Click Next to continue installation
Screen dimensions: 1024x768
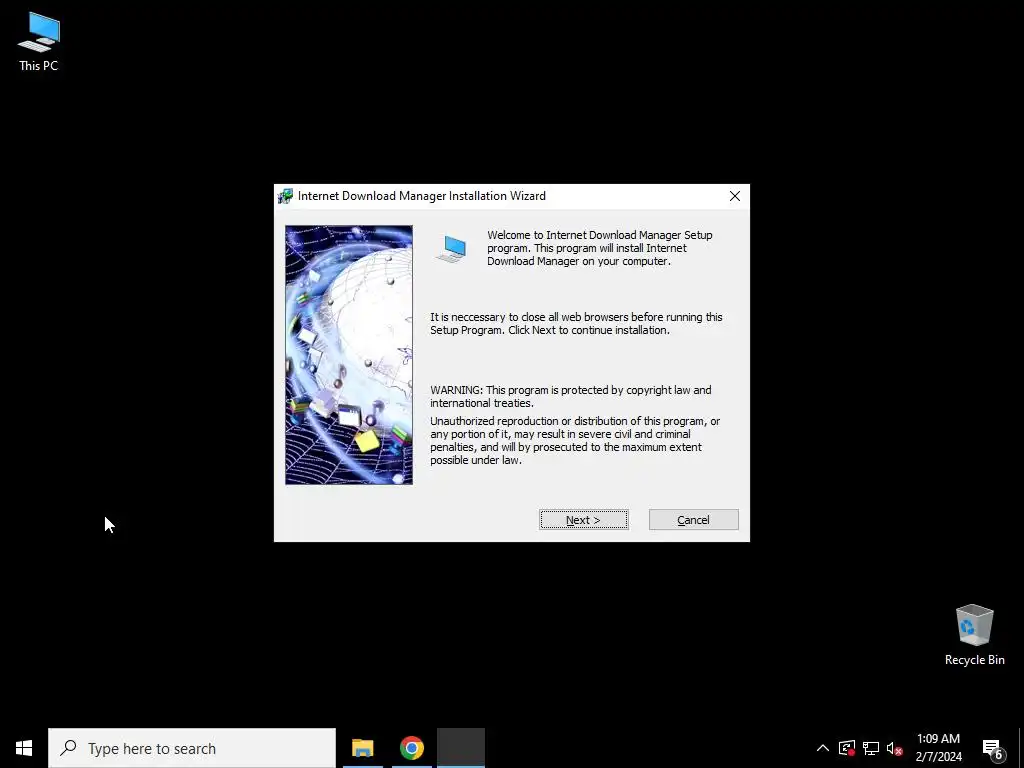(x=584, y=520)
